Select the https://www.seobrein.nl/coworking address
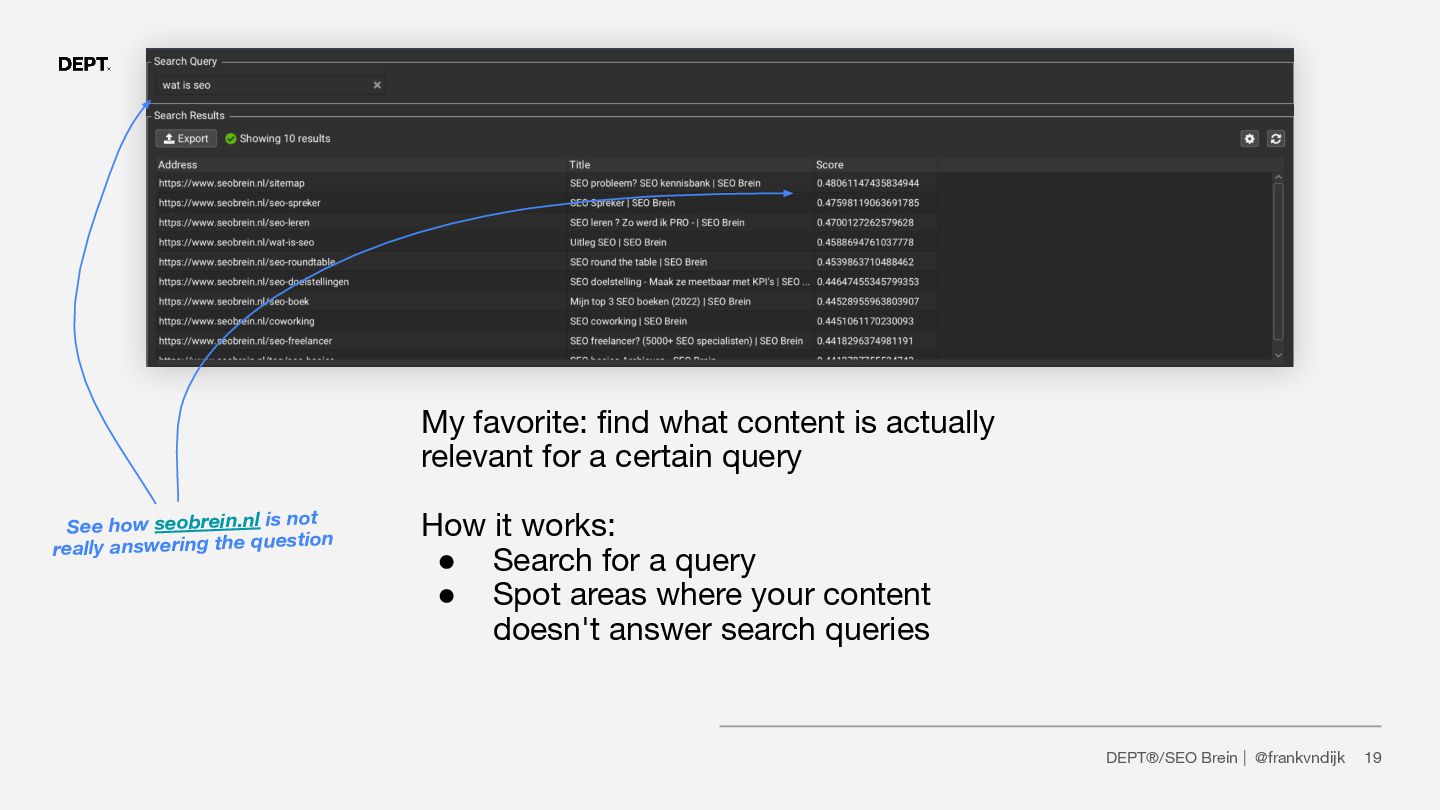Screen dimensions: 1440x810 236,321
